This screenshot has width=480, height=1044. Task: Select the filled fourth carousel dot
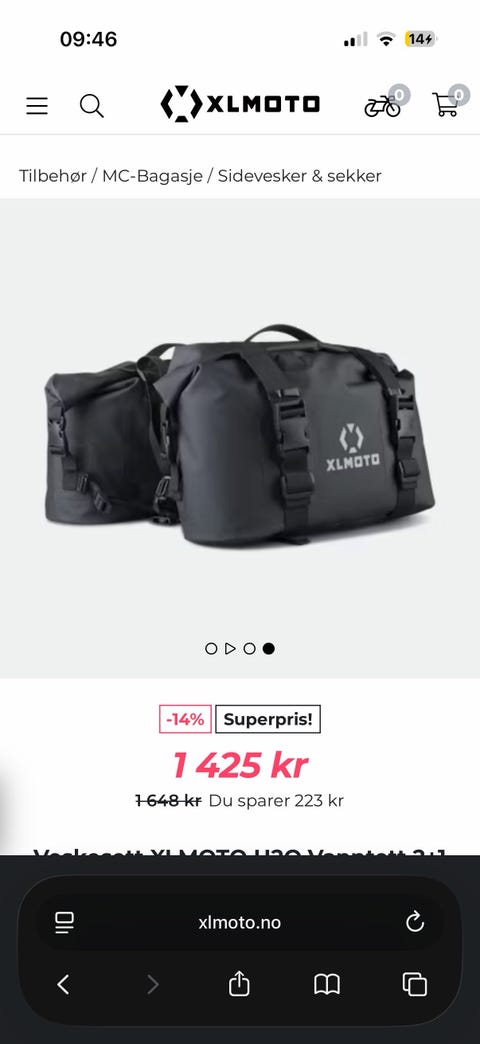tap(268, 649)
